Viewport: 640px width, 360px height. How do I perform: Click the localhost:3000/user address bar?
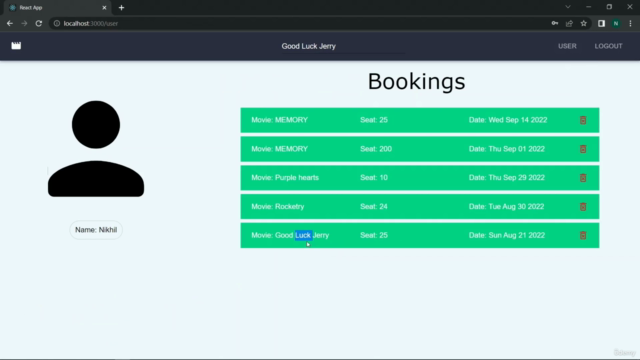(300, 24)
